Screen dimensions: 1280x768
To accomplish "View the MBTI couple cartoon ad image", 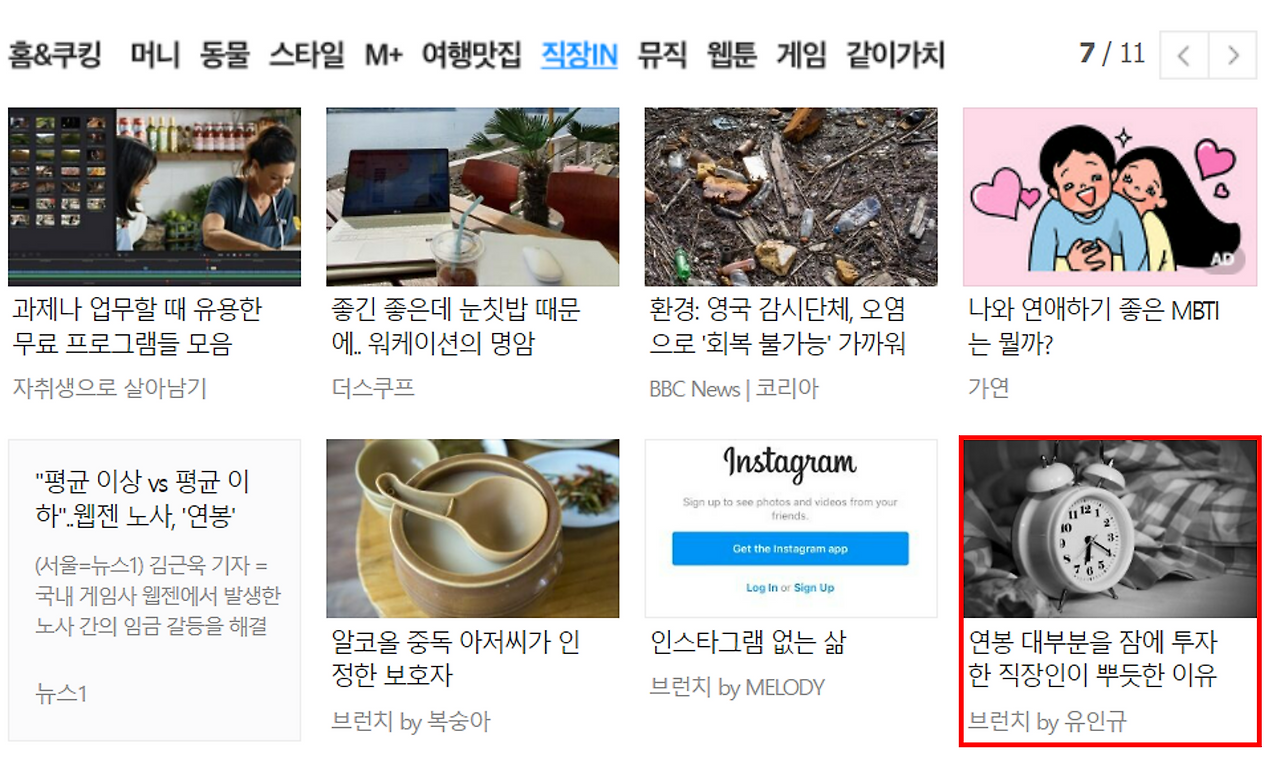I will coord(1110,197).
